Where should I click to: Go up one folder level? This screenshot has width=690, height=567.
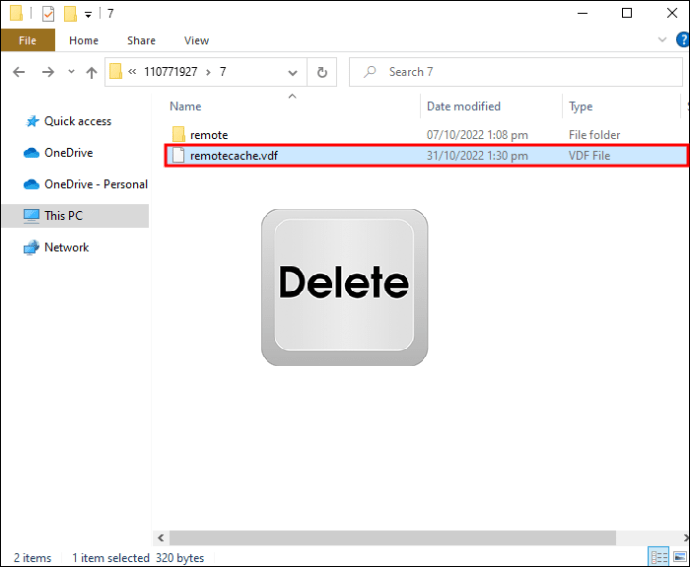92,72
